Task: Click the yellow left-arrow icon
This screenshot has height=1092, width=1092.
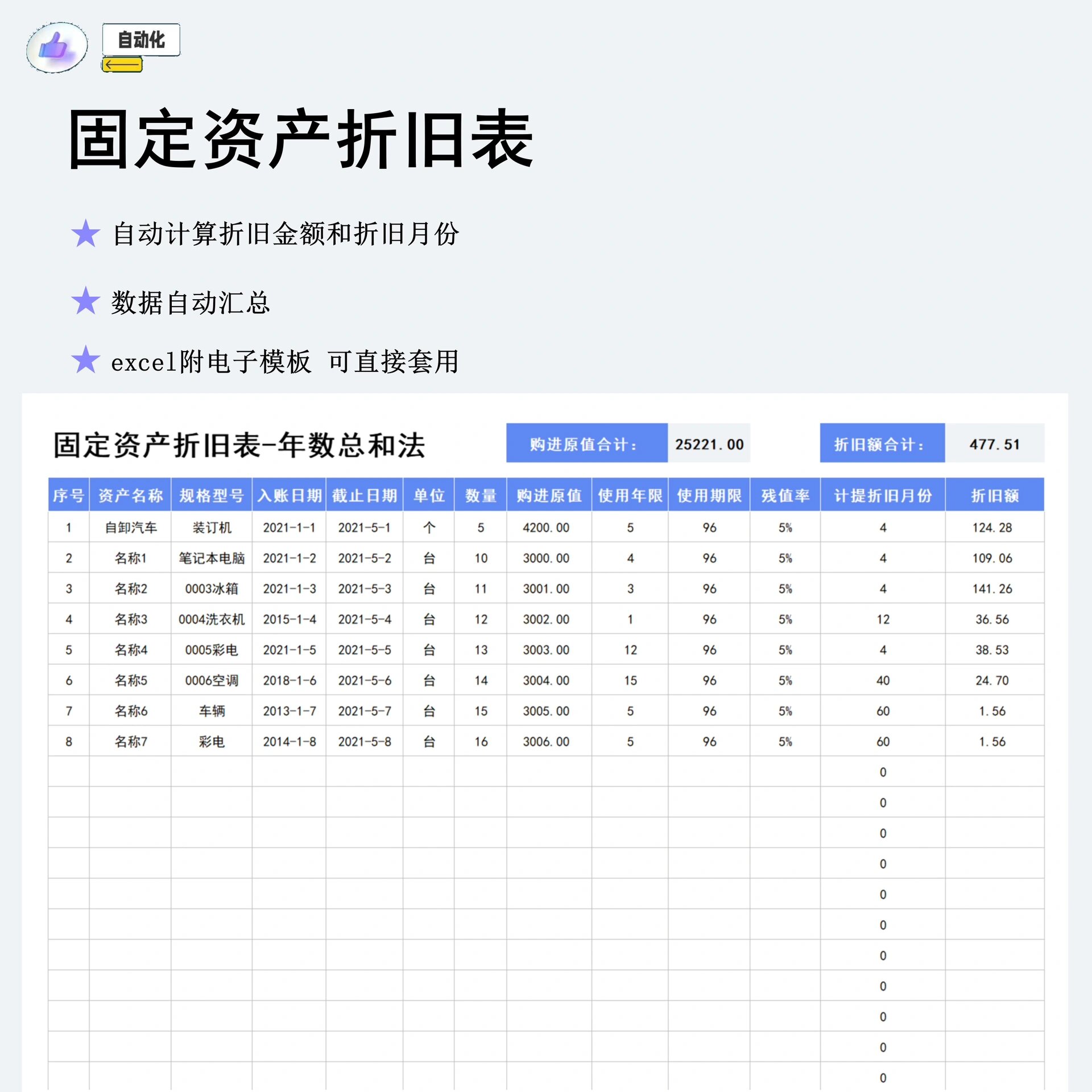Action: coord(122,65)
